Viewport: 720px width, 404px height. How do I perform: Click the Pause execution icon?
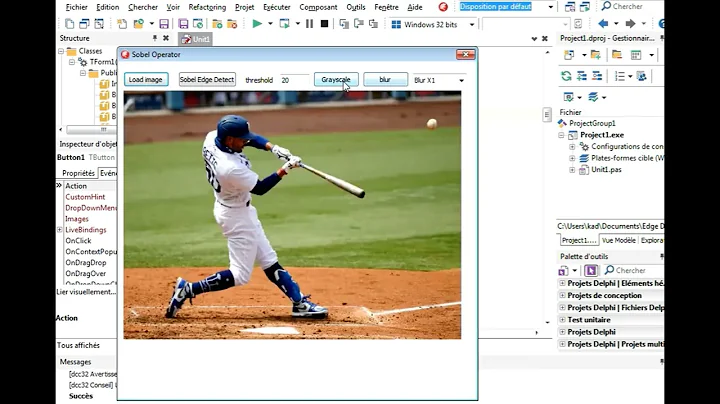(x=309, y=23)
